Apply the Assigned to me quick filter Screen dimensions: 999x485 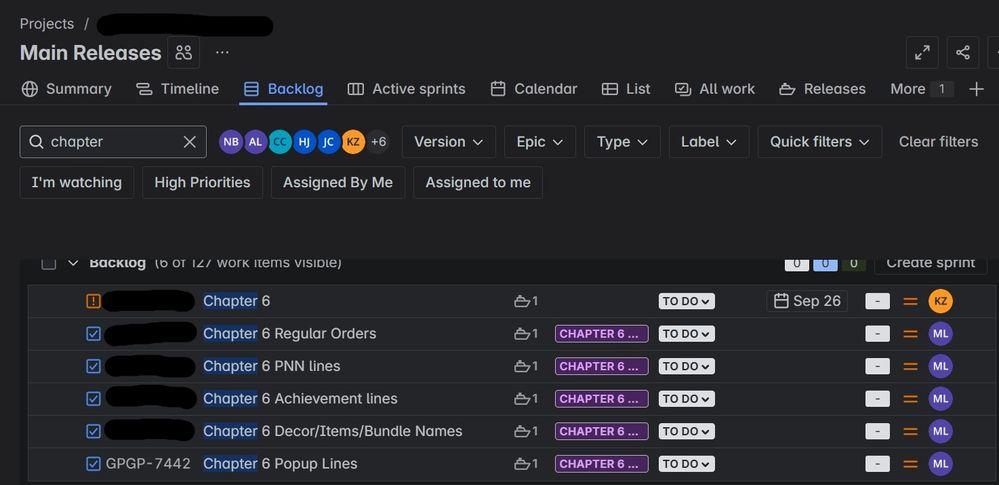click(x=478, y=182)
